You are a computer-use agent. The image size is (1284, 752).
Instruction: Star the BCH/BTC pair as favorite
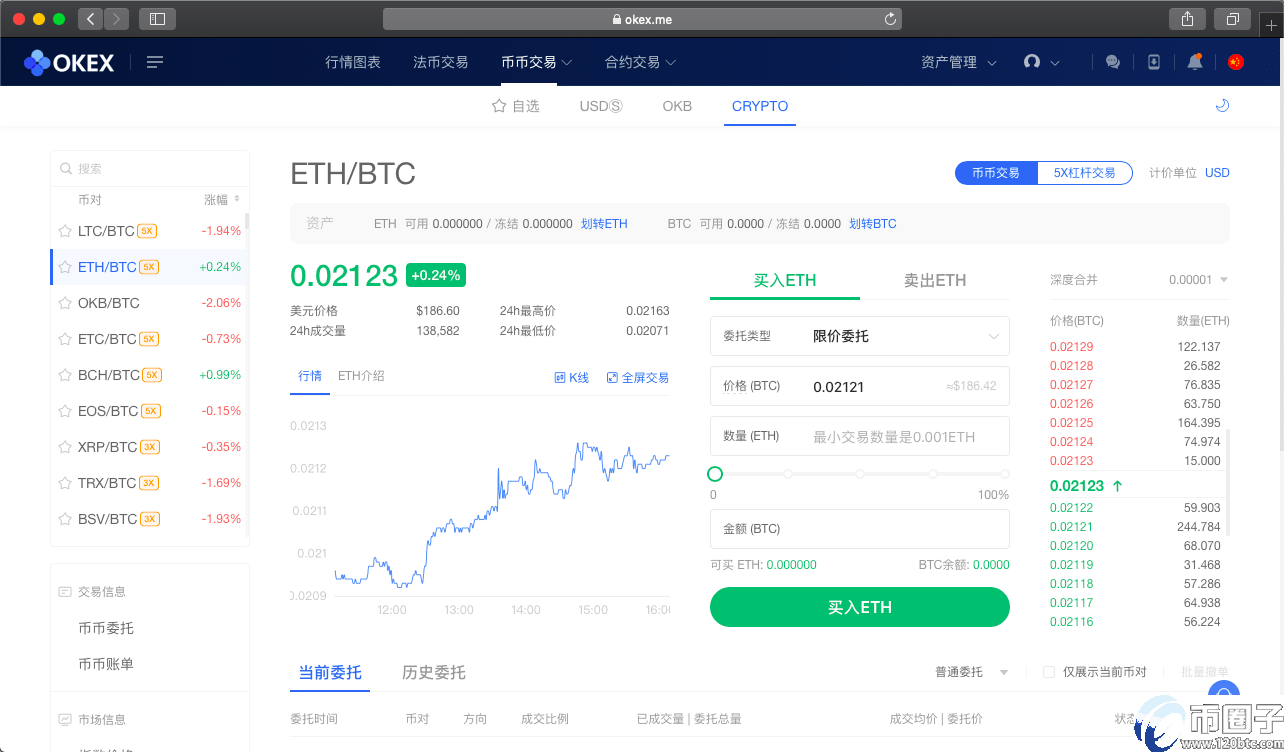[x=65, y=375]
